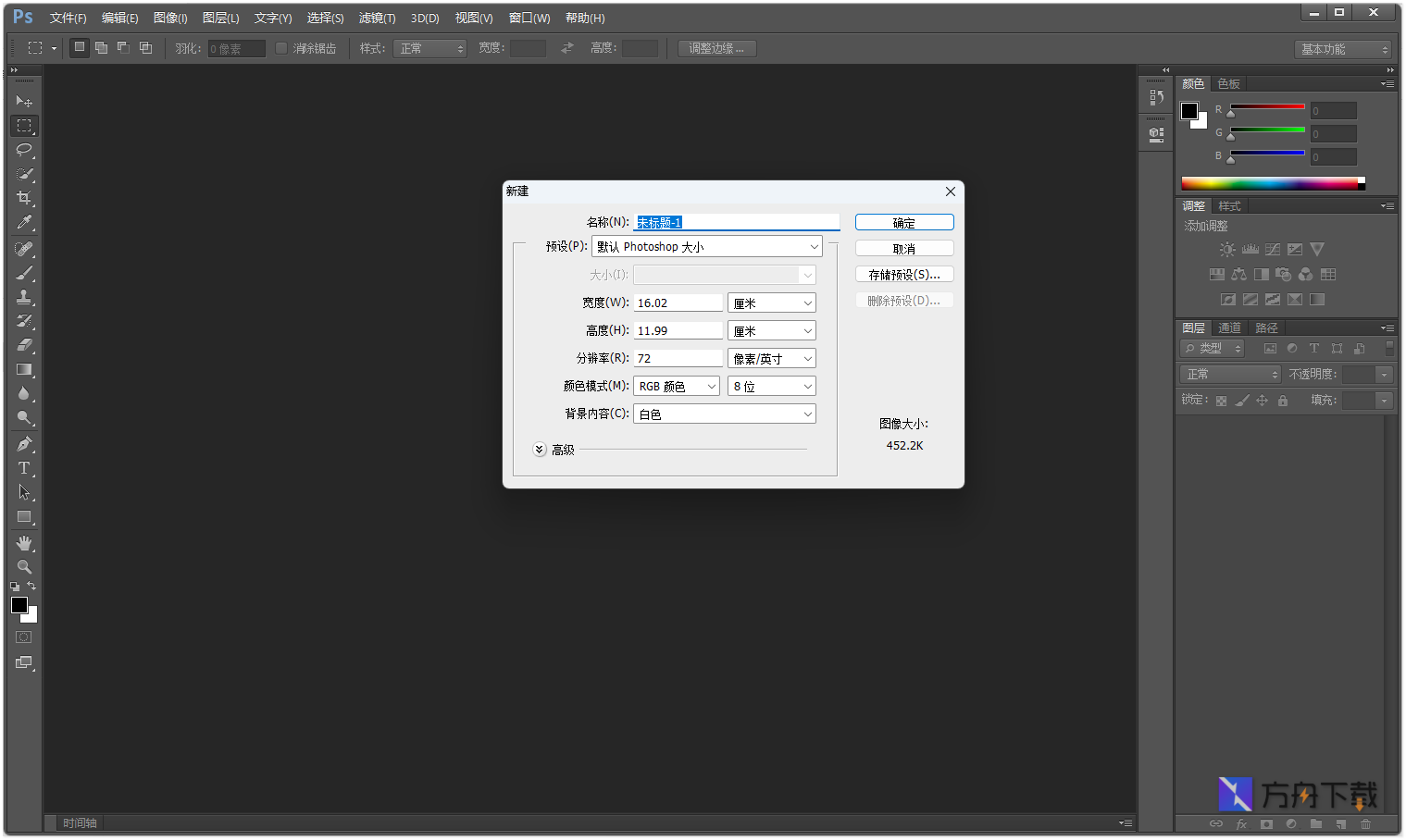Expand the 高级 advanced section

539,449
